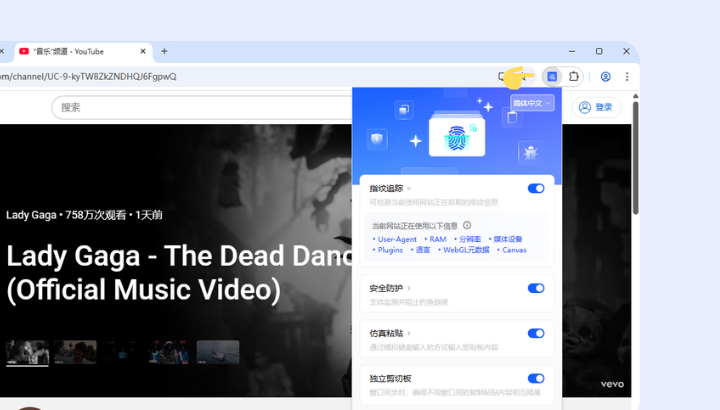Toggle the 独立剪切板 switch

[x=536, y=378]
